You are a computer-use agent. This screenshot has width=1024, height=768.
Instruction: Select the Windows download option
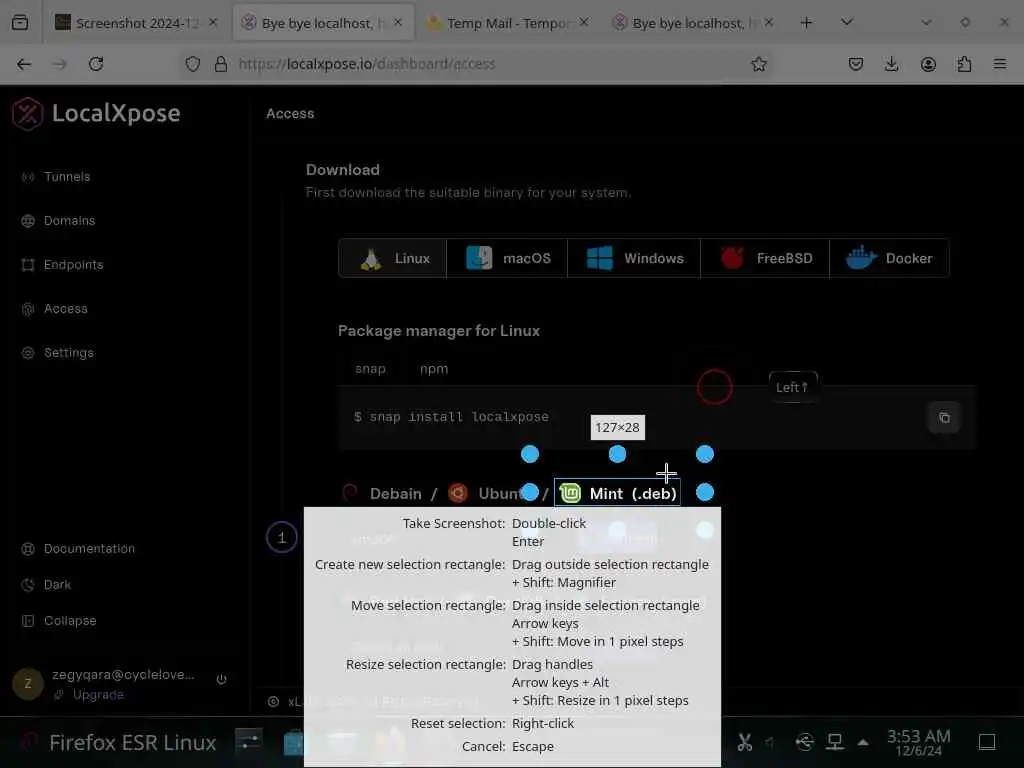pyautogui.click(x=634, y=259)
